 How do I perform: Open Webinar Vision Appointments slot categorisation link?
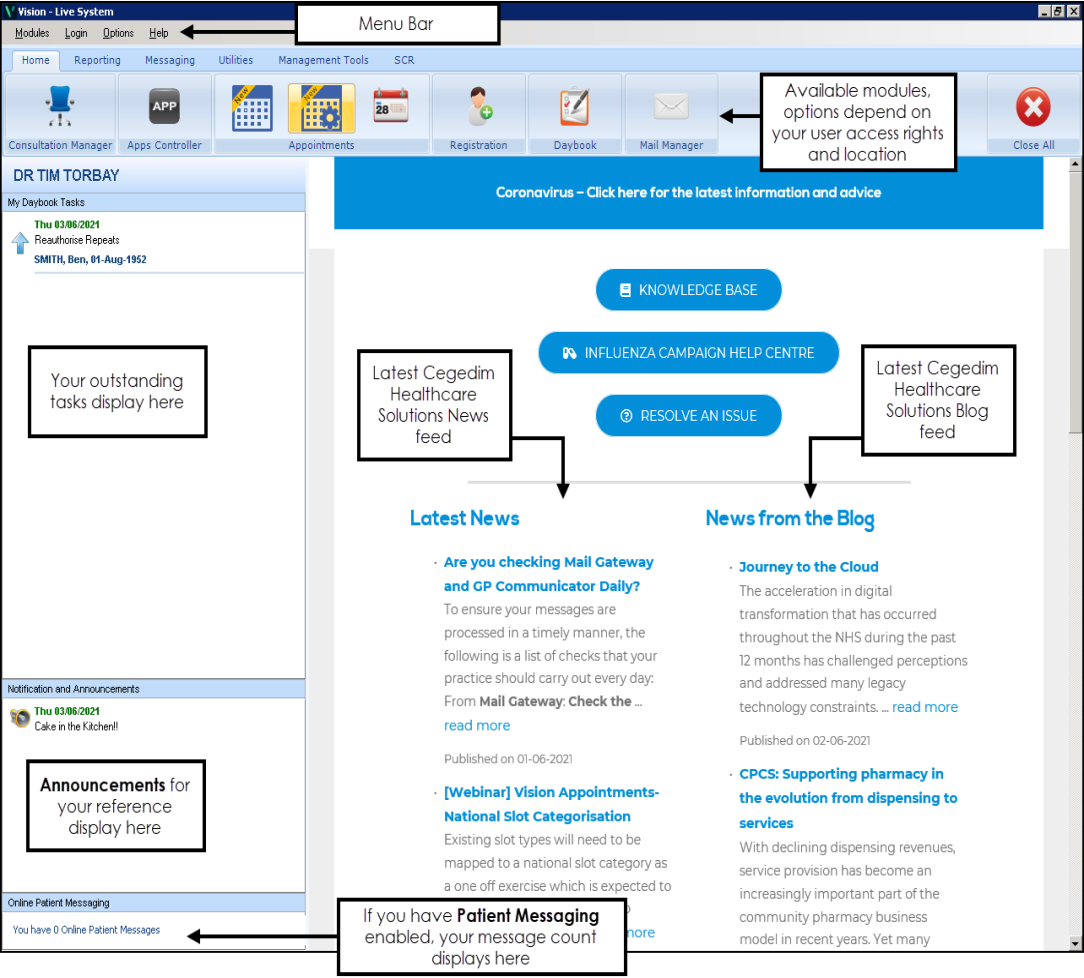click(552, 804)
